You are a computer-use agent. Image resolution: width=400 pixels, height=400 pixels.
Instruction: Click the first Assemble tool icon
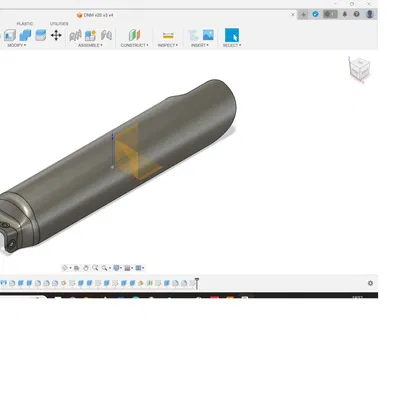pyautogui.click(x=75, y=35)
